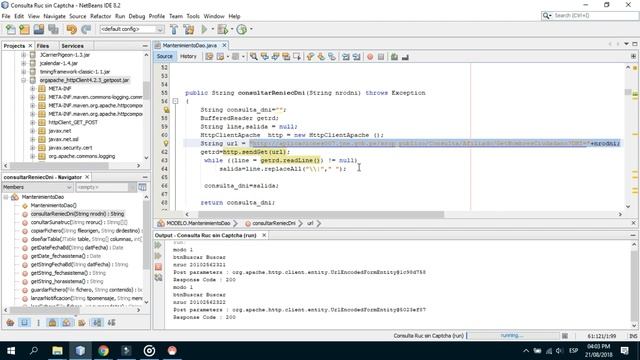
Task: Toggle Navigator Show Inner Classes filter
Action: (66, 323)
